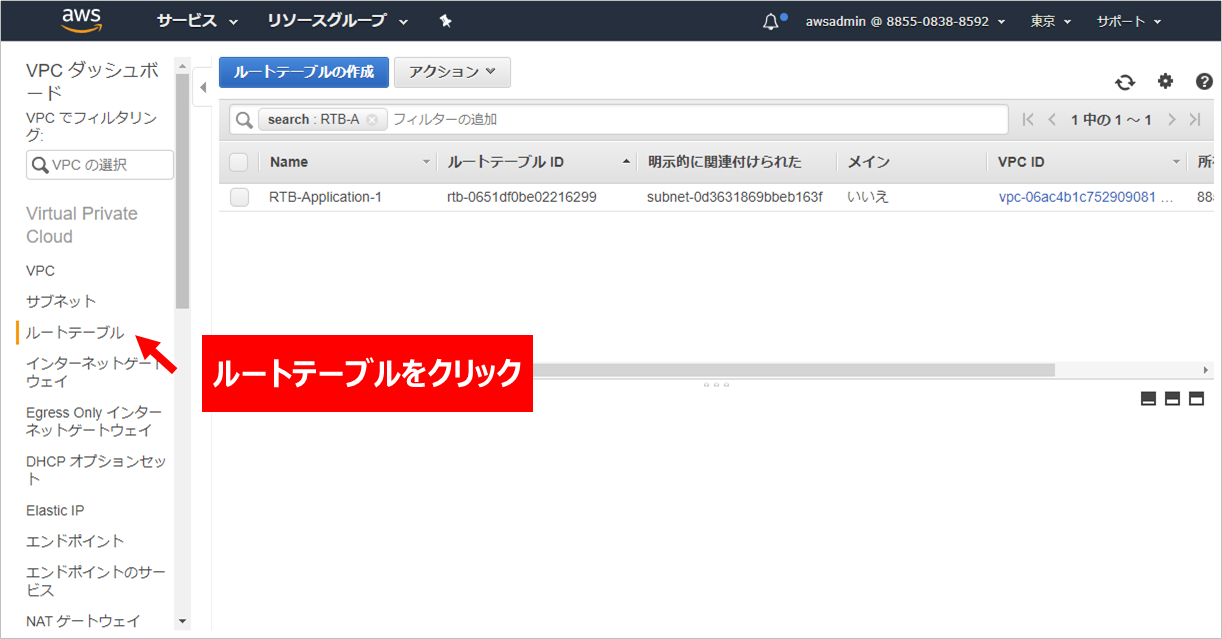The width and height of the screenshot is (1222, 639).
Task: Open サブネット in the sidebar
Action: click(61, 301)
